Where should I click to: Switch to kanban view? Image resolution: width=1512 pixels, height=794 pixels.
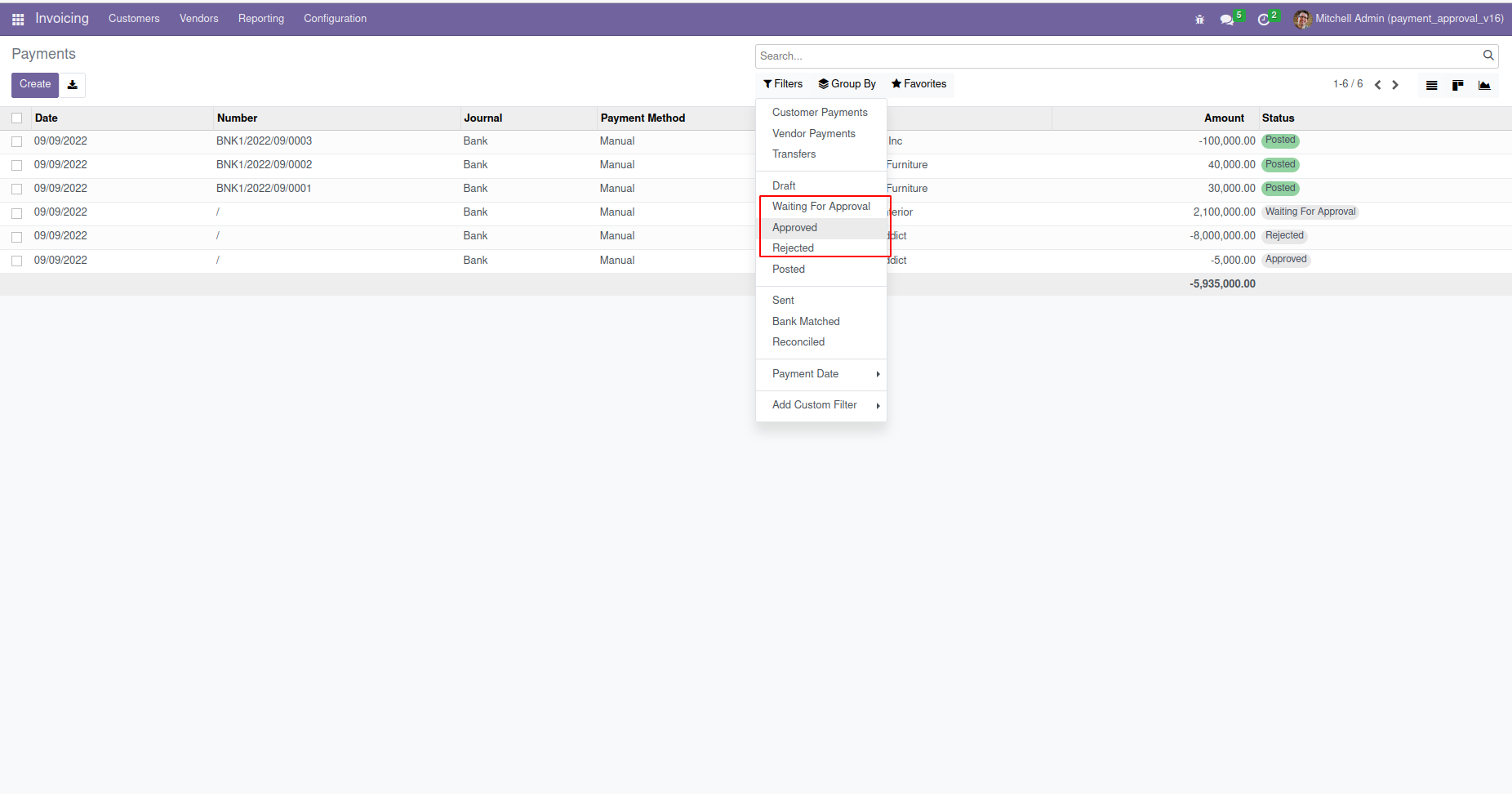pos(1457,85)
